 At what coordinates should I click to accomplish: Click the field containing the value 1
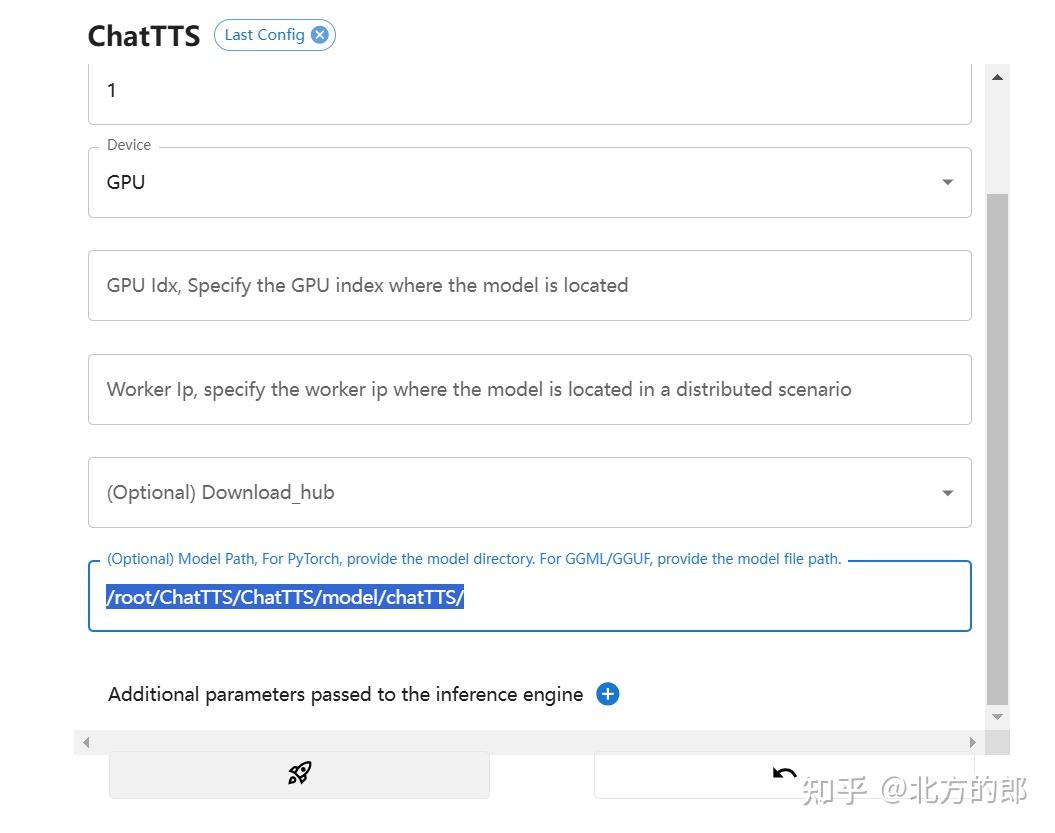529,91
